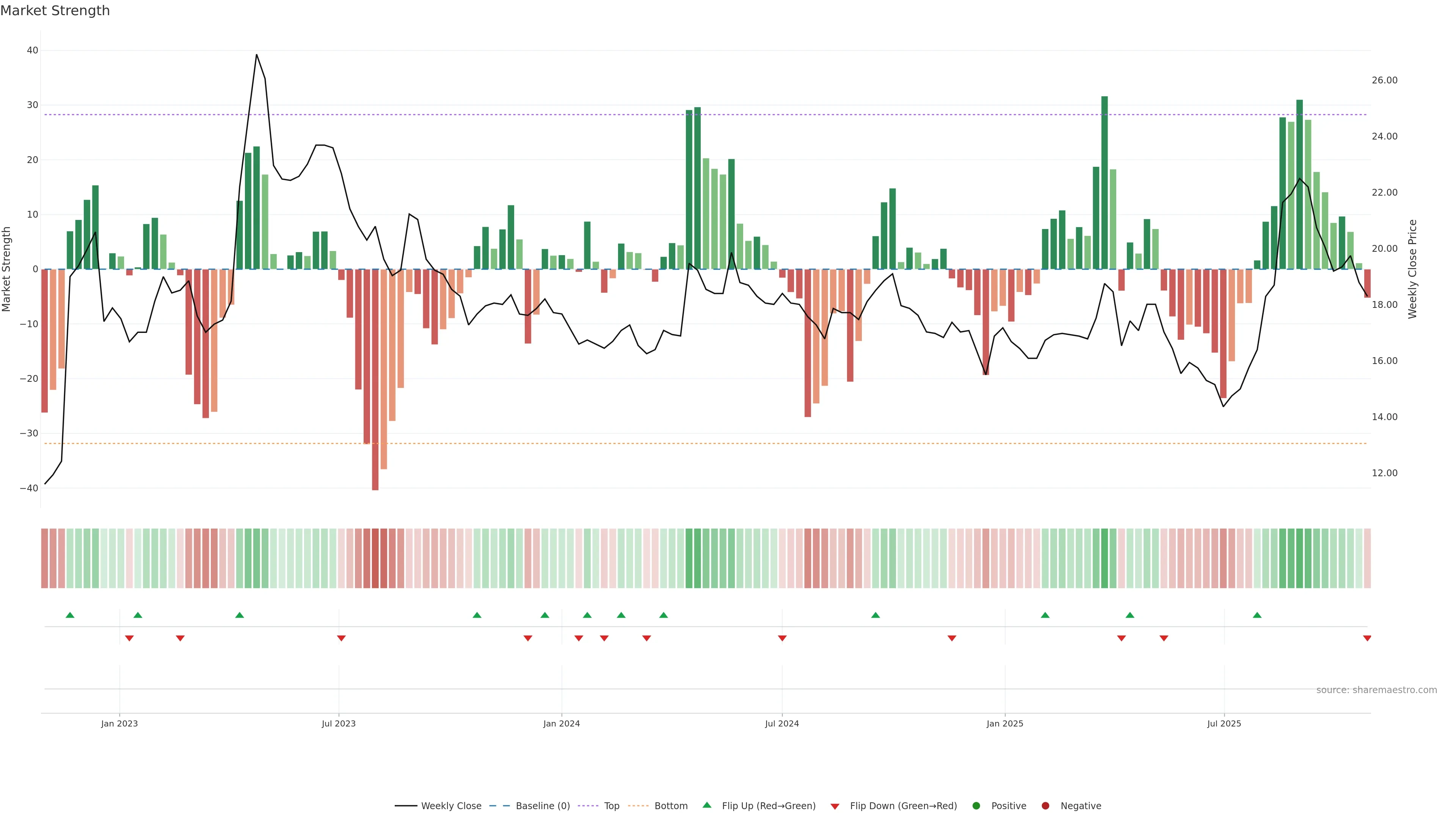Click the Market Strength chart title
The image size is (1456, 819).
55,11
